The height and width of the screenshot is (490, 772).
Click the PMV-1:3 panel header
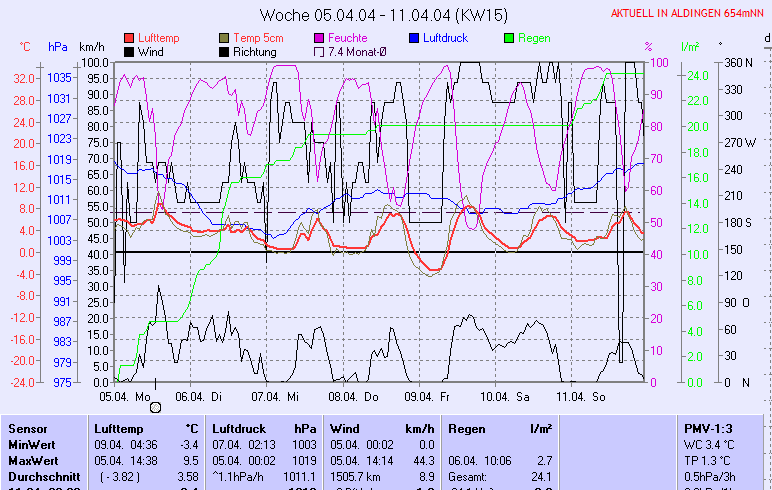[708, 428]
